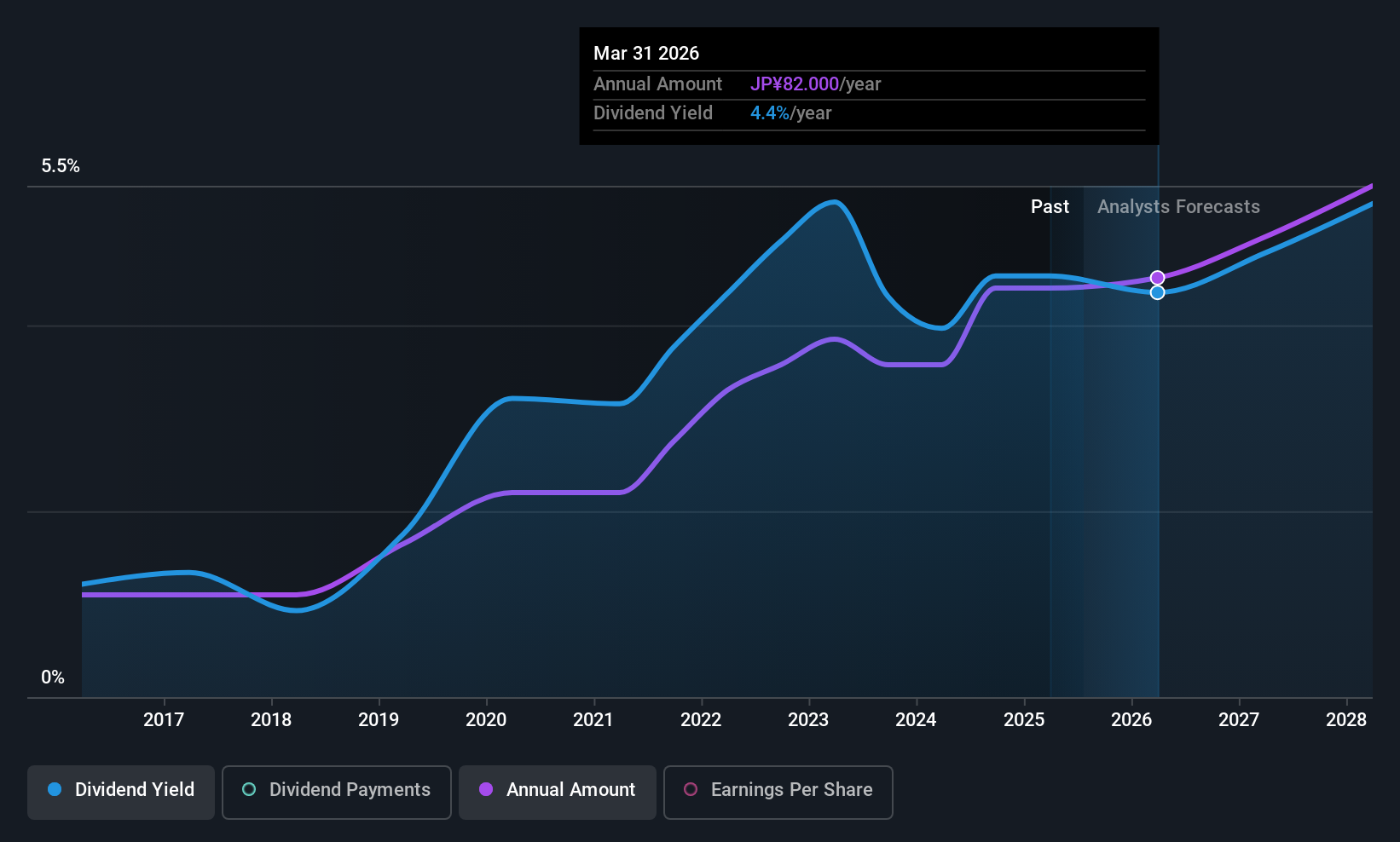Click the 4.4% dividend yield tooltip value
This screenshot has height=842, width=1400.
(770, 113)
